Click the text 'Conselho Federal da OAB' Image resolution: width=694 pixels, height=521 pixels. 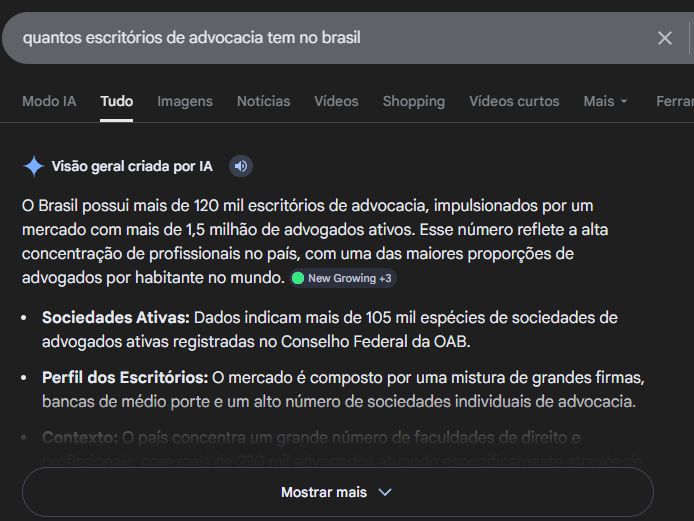point(374,342)
